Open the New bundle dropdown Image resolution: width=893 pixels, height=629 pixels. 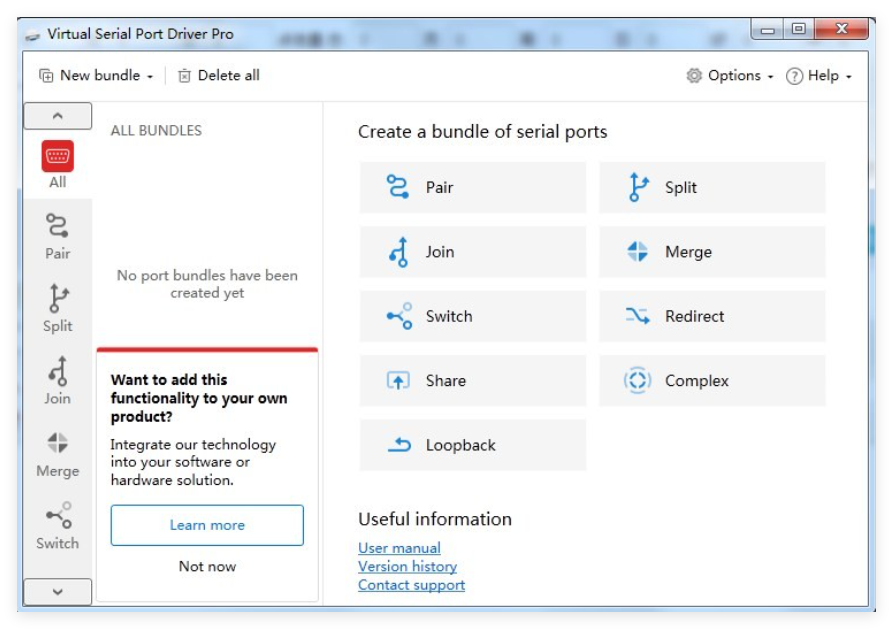(96, 76)
